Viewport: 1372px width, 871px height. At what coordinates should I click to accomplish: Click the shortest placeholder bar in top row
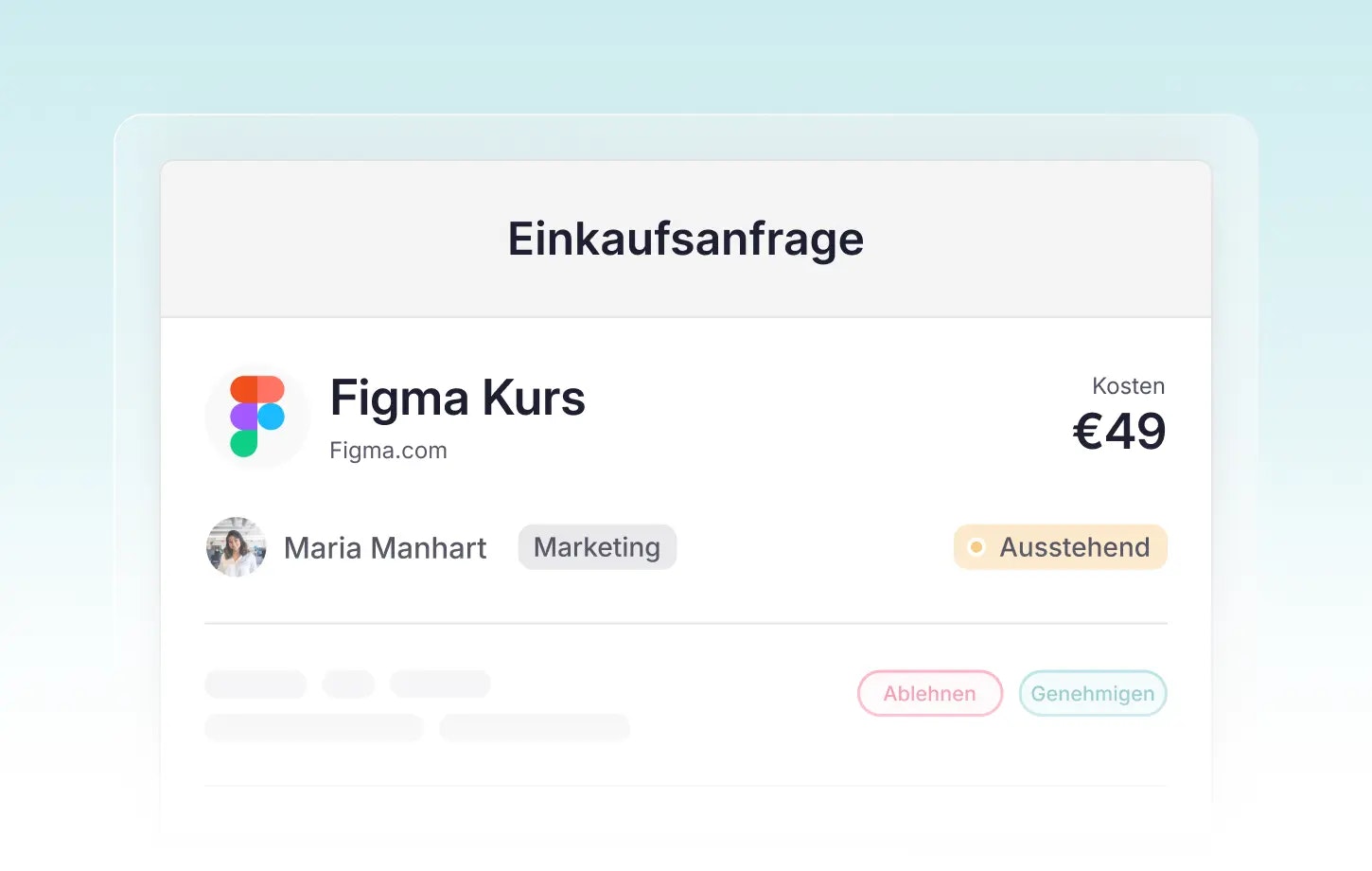tap(348, 684)
